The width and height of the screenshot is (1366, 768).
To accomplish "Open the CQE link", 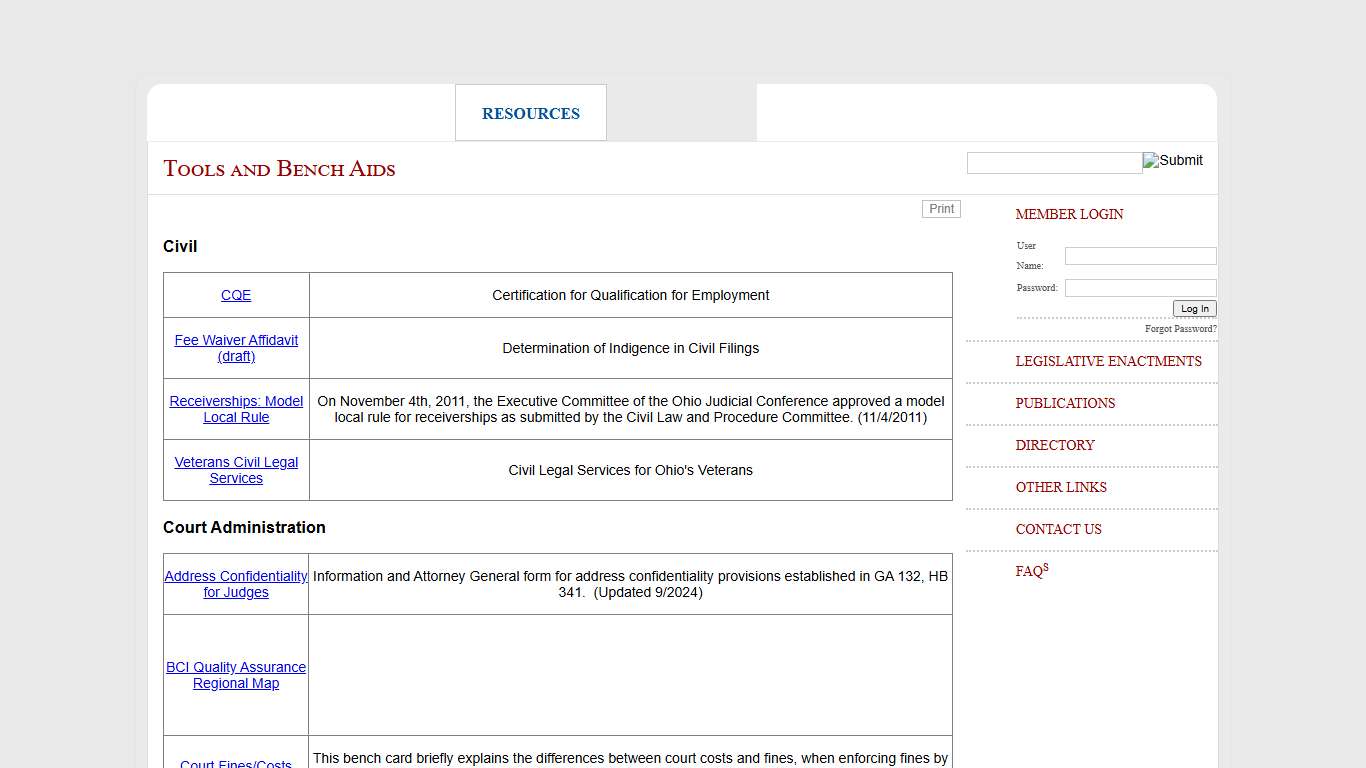I will pos(236,295).
